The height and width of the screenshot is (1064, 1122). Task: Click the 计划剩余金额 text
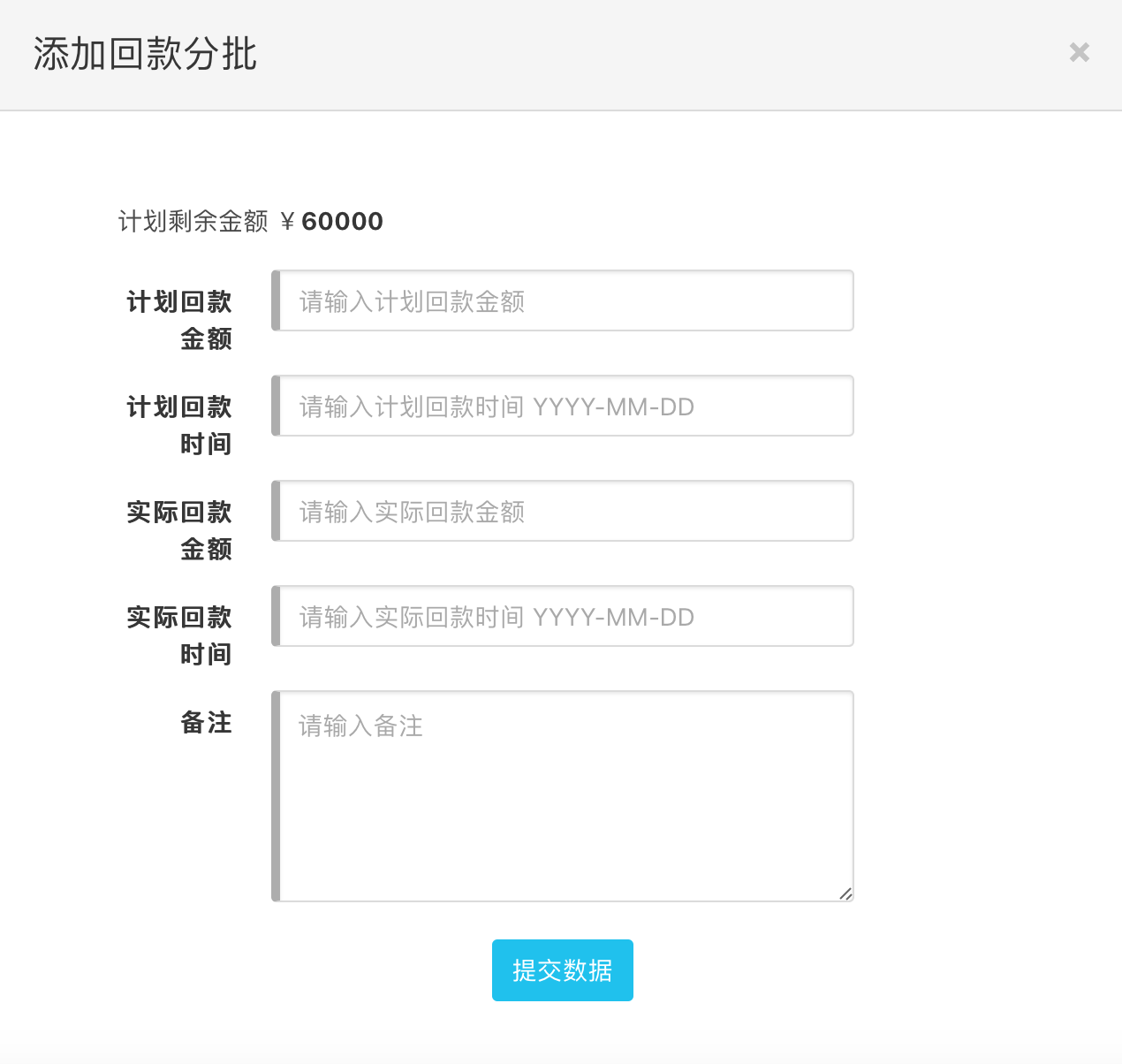click(193, 221)
